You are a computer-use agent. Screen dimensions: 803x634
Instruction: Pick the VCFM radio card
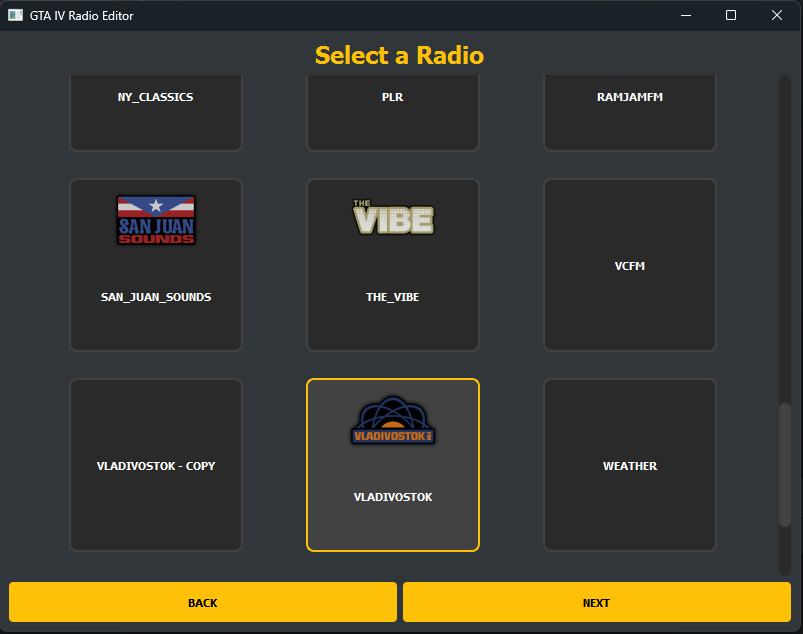630,265
